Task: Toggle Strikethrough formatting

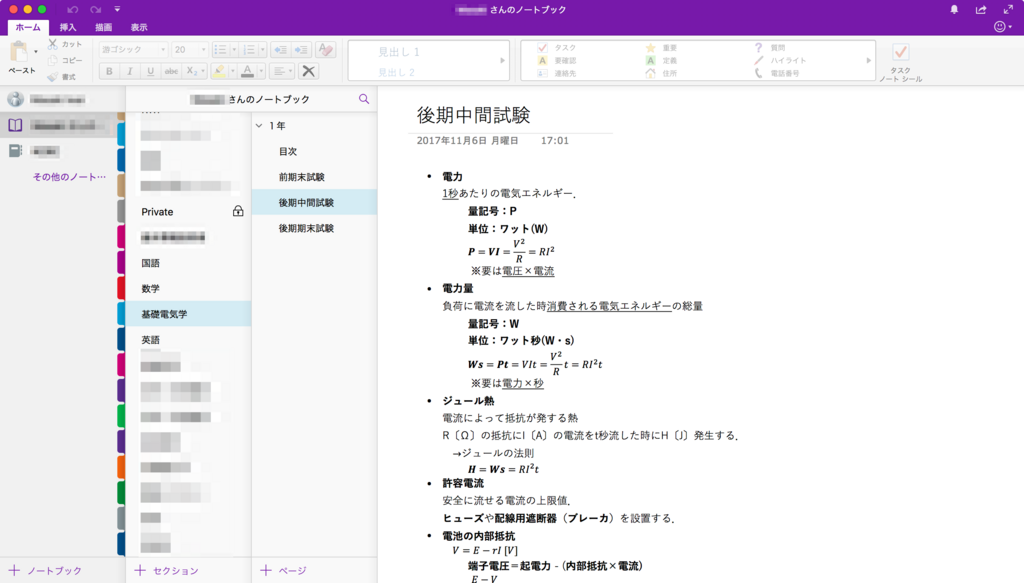Action: pos(171,71)
